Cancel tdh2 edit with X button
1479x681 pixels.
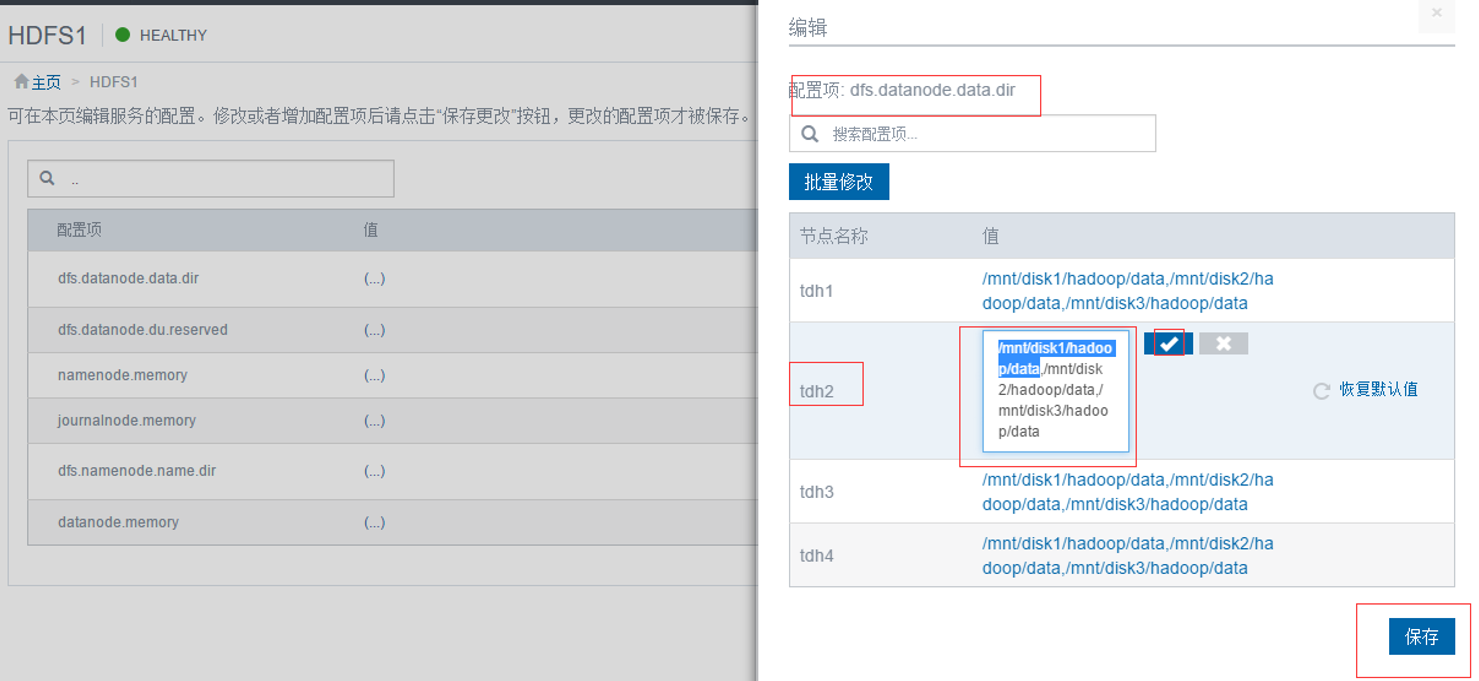coord(1223,344)
